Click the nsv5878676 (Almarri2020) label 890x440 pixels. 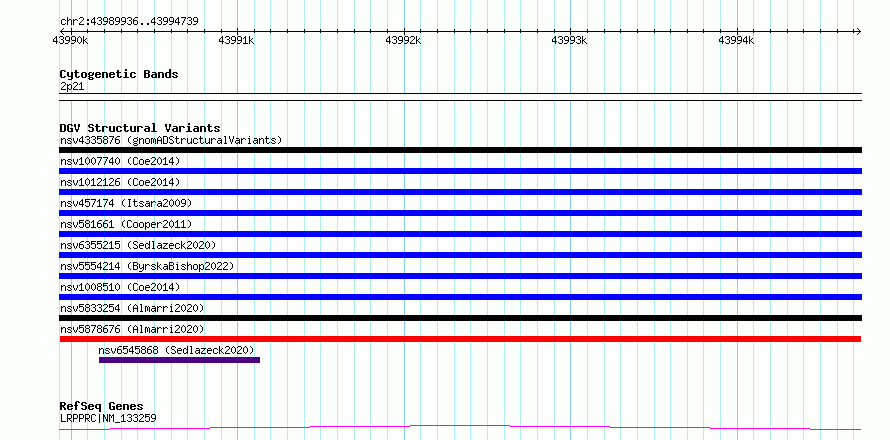[x=132, y=329]
